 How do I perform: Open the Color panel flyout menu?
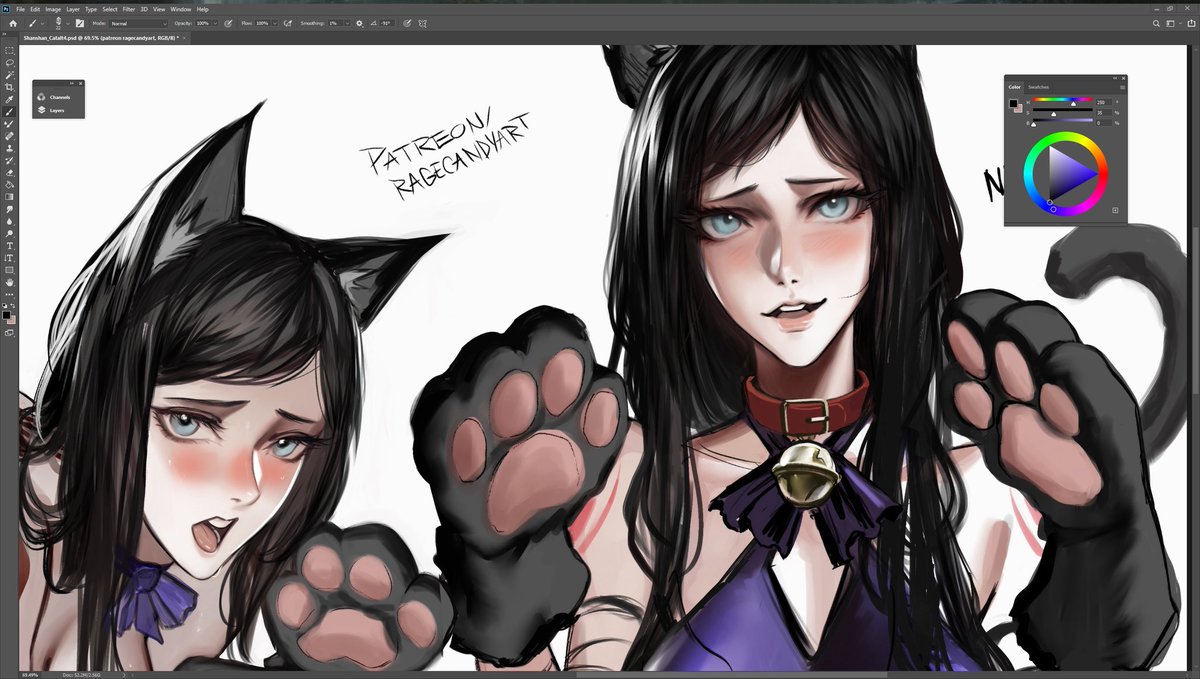tap(1122, 87)
